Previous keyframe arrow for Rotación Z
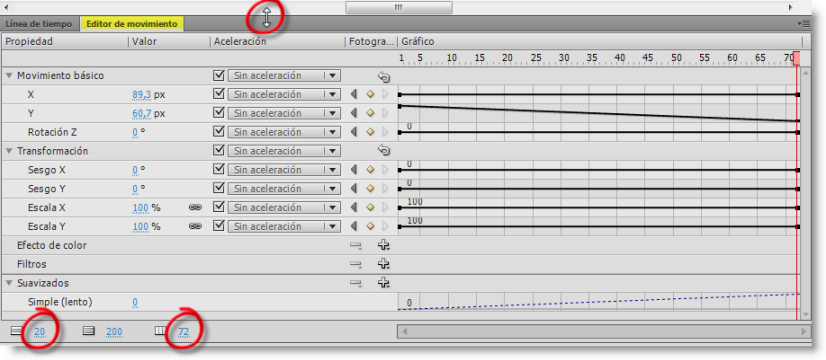 [x=354, y=132]
